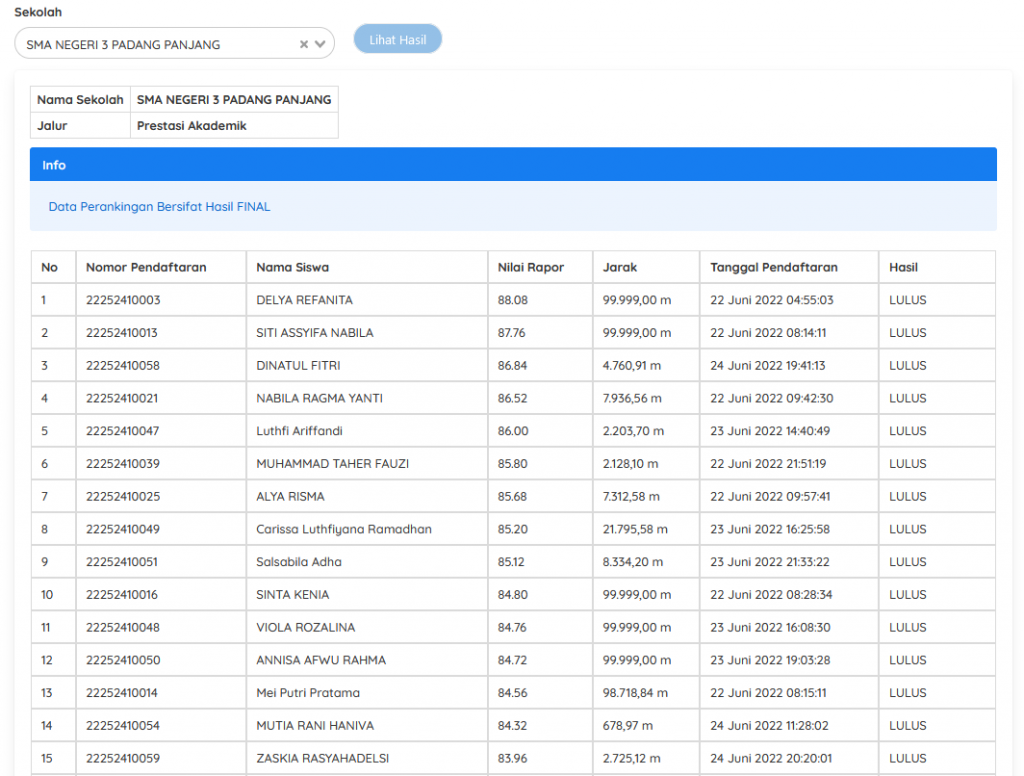Click the Nomor Pendaftaran column header
1024x776 pixels.
point(146,267)
